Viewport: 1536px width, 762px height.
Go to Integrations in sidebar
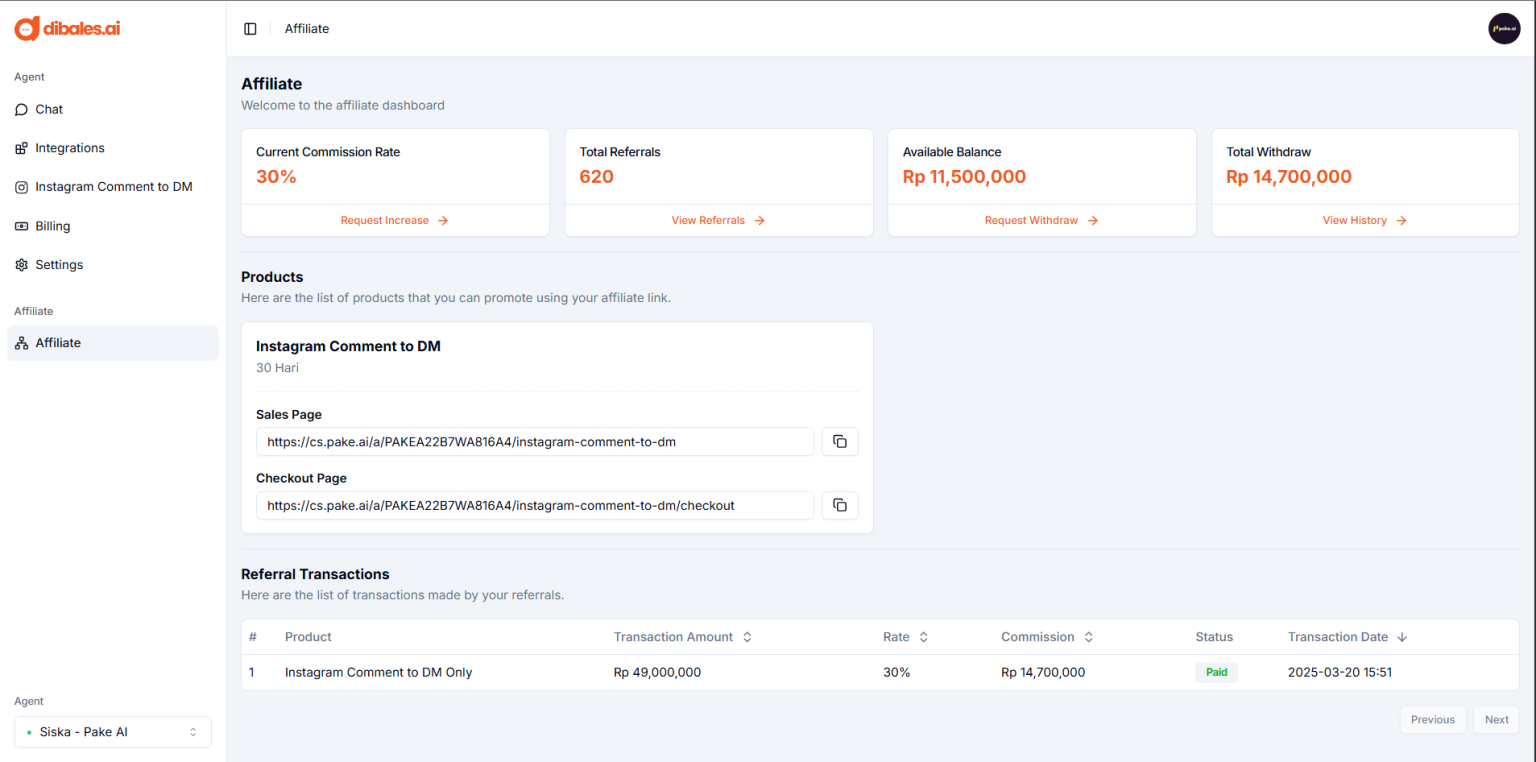pos(69,148)
